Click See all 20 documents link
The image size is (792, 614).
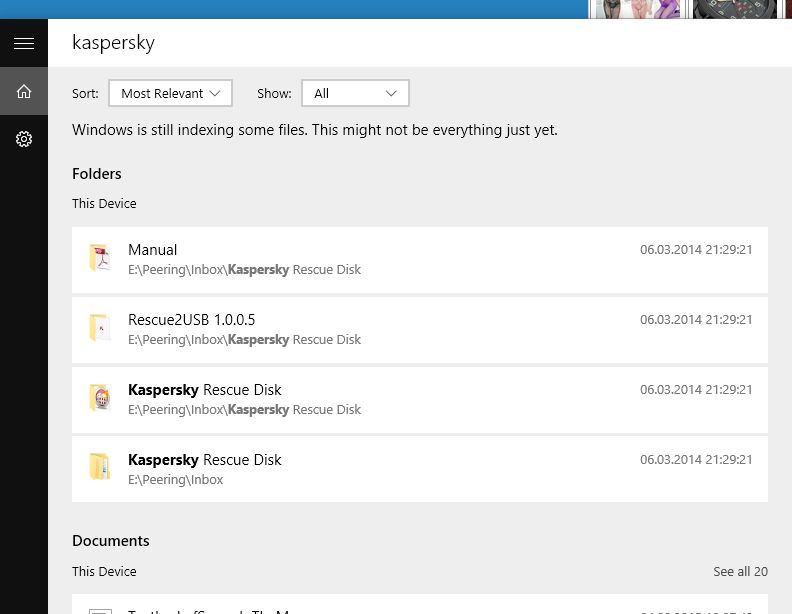740,572
